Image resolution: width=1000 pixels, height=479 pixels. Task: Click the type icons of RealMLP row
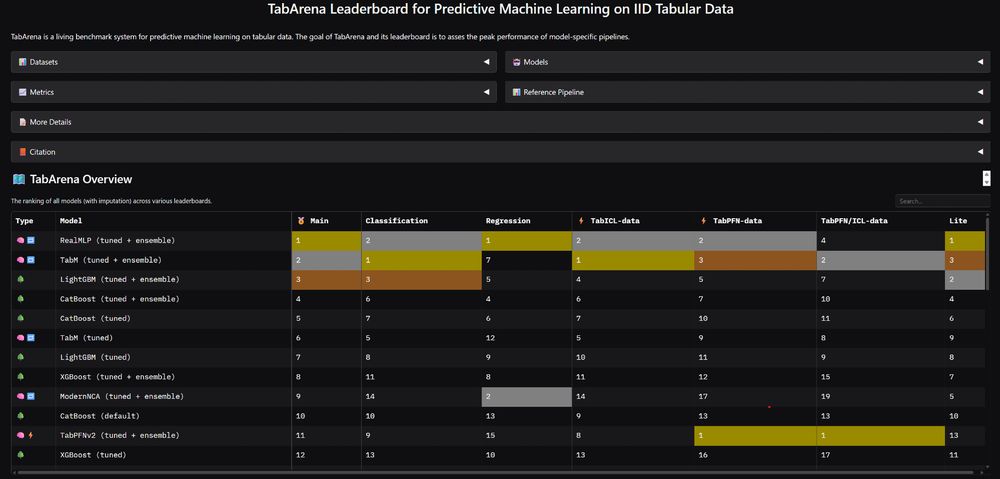tap(26, 240)
